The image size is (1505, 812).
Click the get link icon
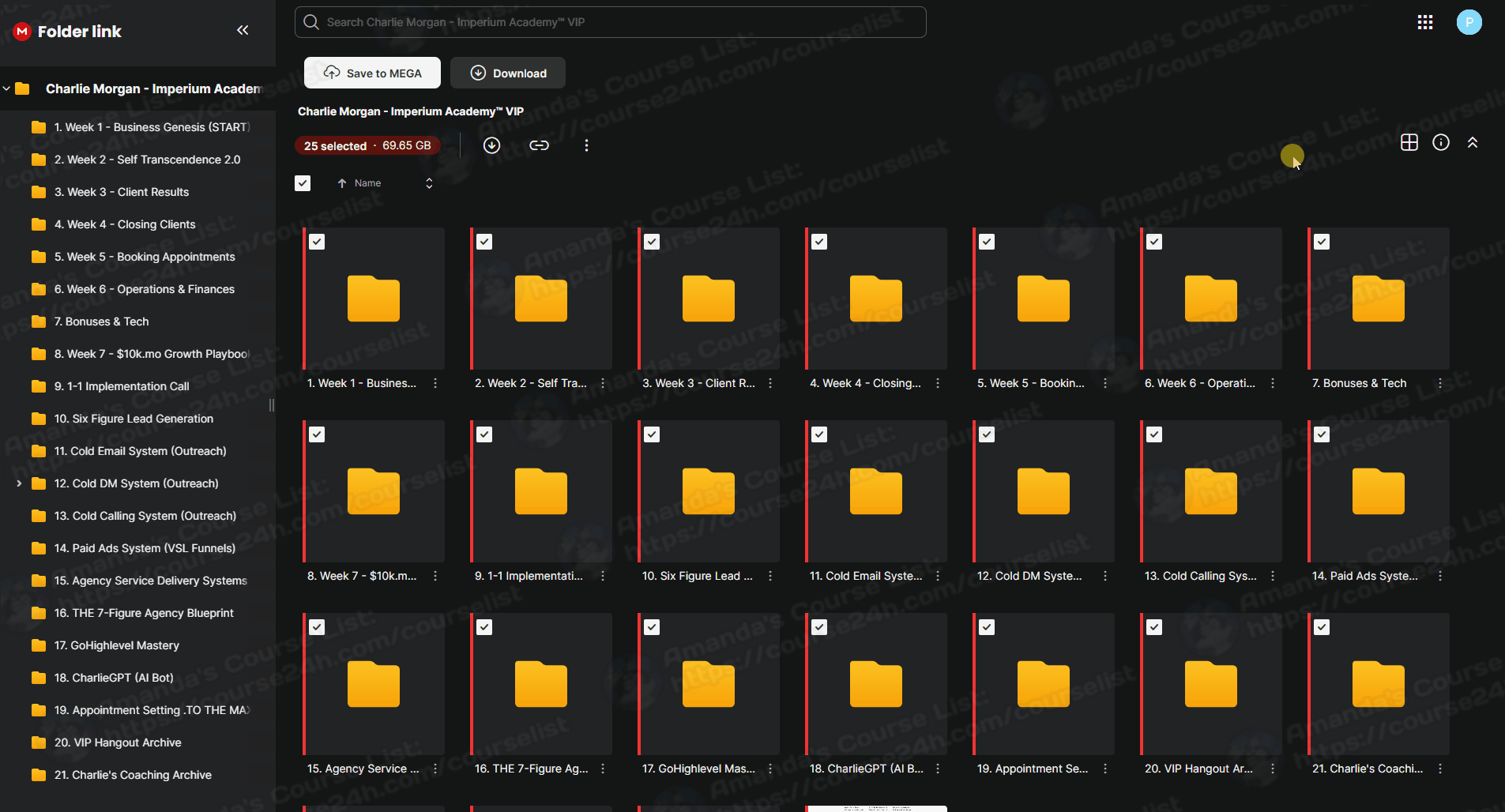click(539, 145)
